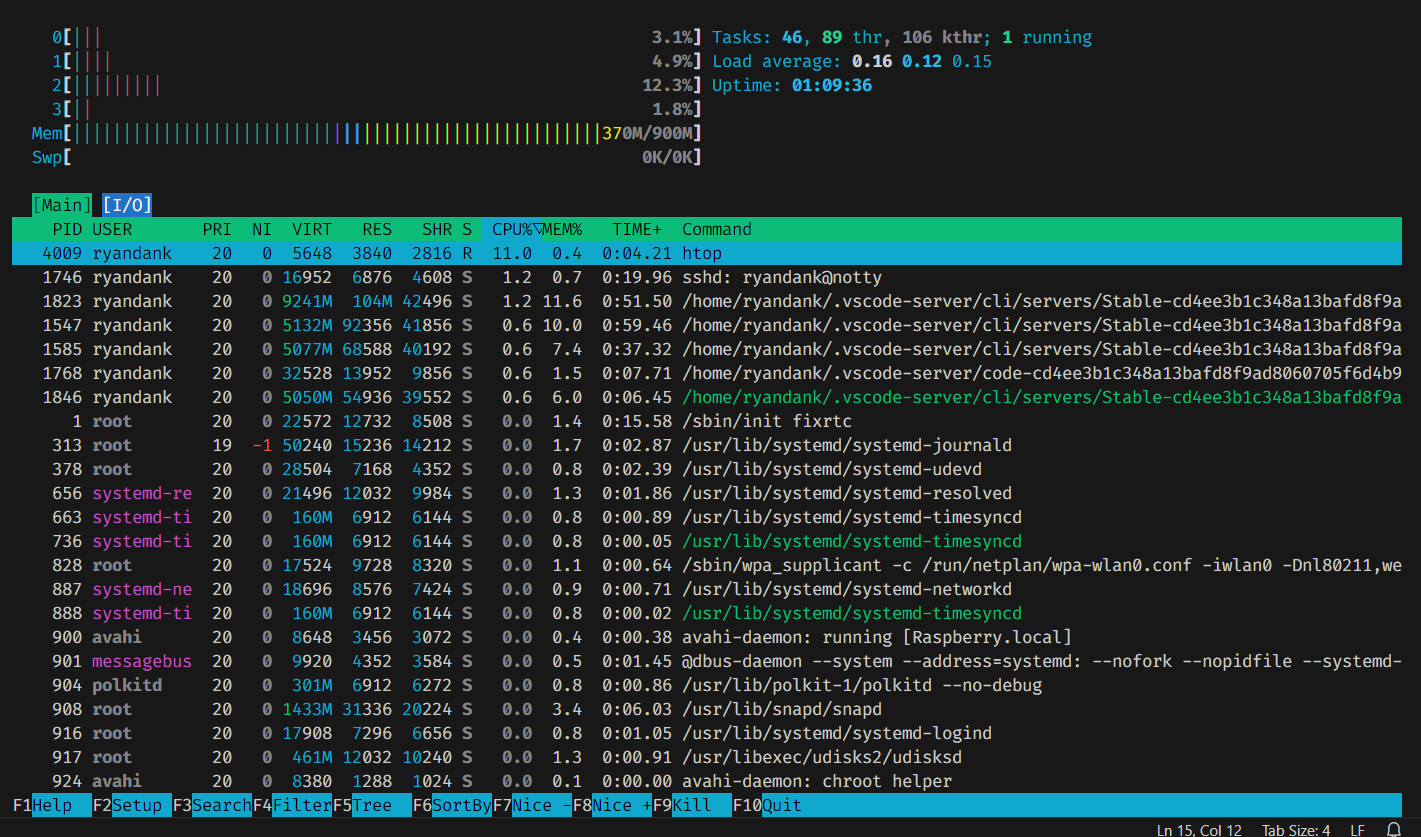Select systemd-timesyncd row with PID 663

pyautogui.click(x=707, y=517)
